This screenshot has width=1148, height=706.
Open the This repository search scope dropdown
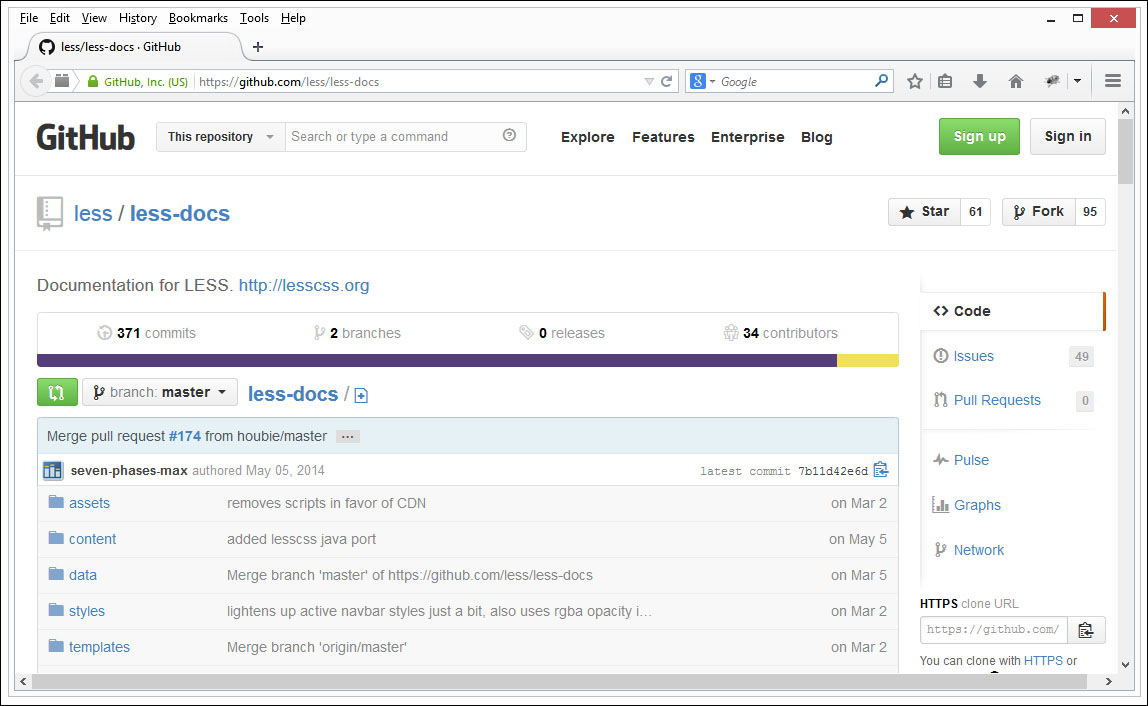(220, 137)
